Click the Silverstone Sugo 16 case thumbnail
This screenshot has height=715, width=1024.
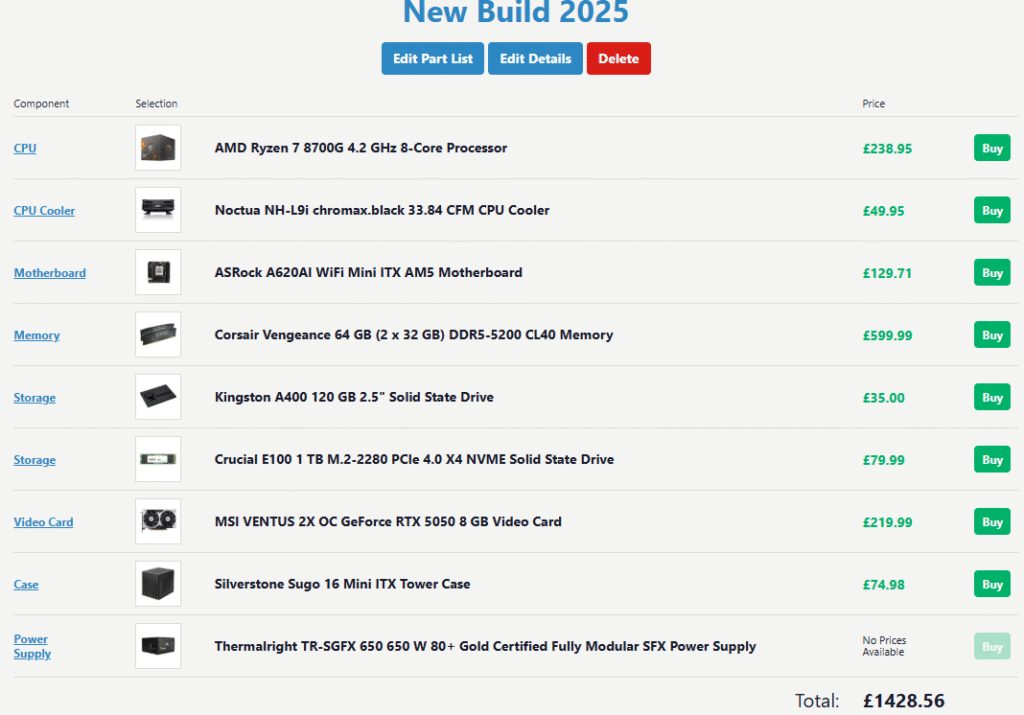click(158, 584)
